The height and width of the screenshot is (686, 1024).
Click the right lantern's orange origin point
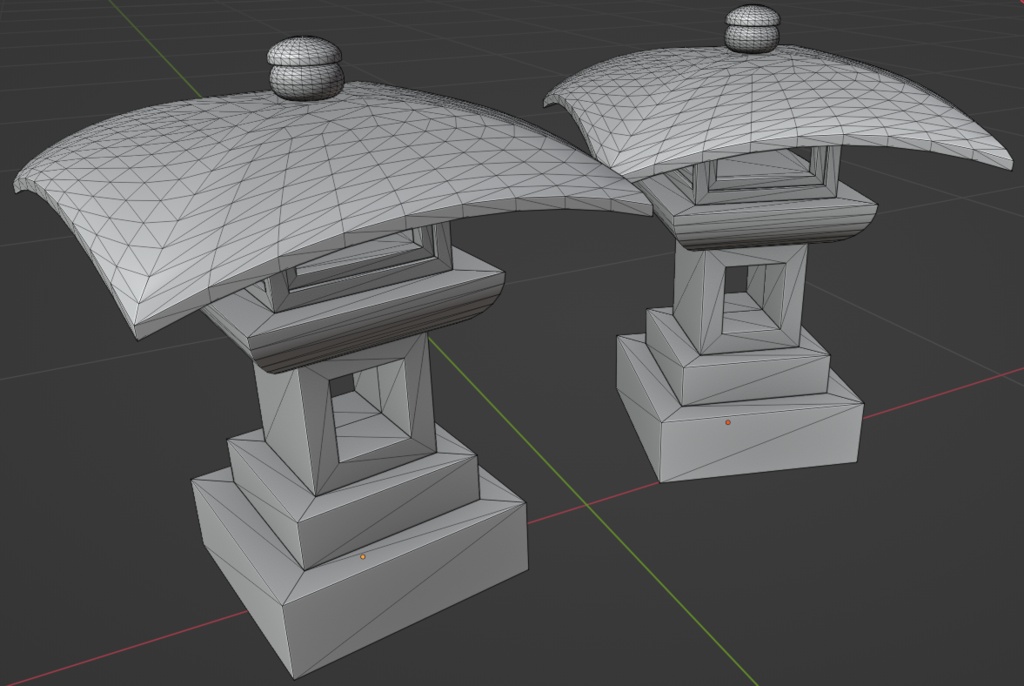pos(728,423)
